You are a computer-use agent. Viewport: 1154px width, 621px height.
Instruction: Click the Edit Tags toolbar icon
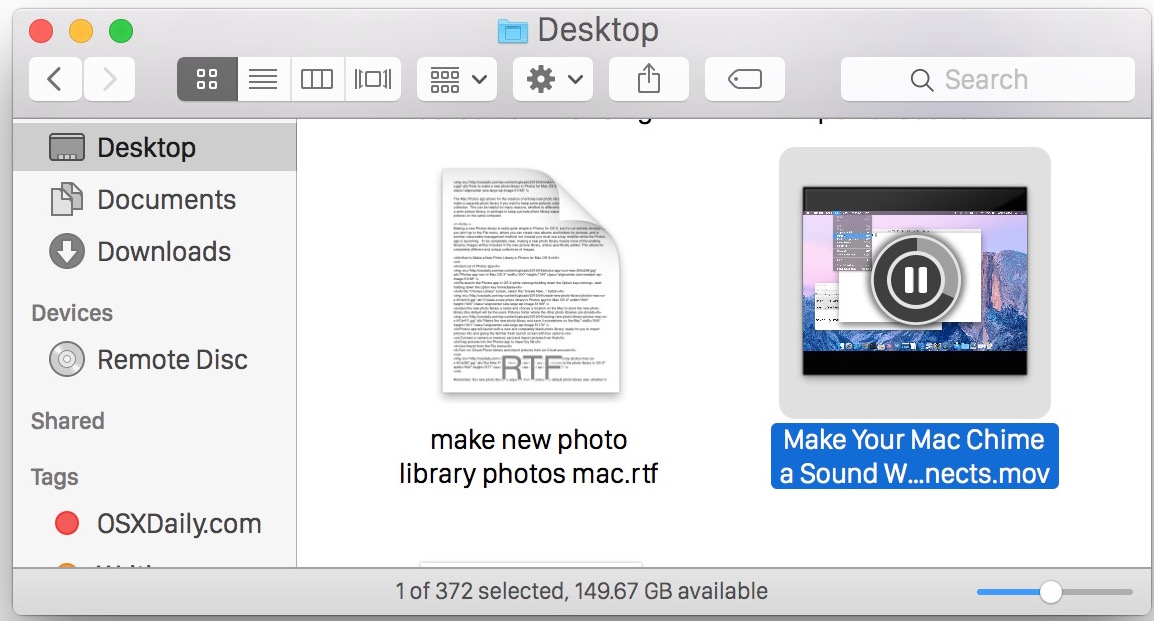click(x=744, y=79)
